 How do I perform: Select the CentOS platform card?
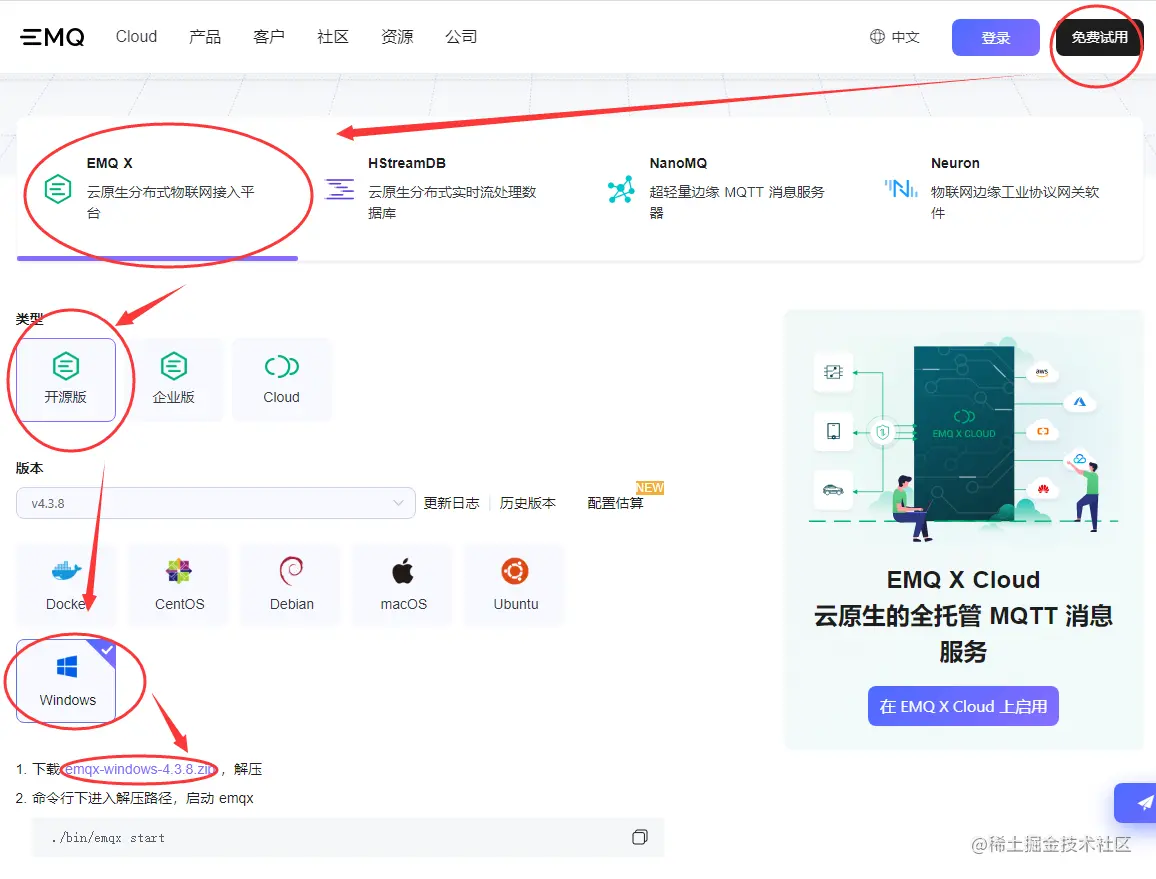point(179,586)
